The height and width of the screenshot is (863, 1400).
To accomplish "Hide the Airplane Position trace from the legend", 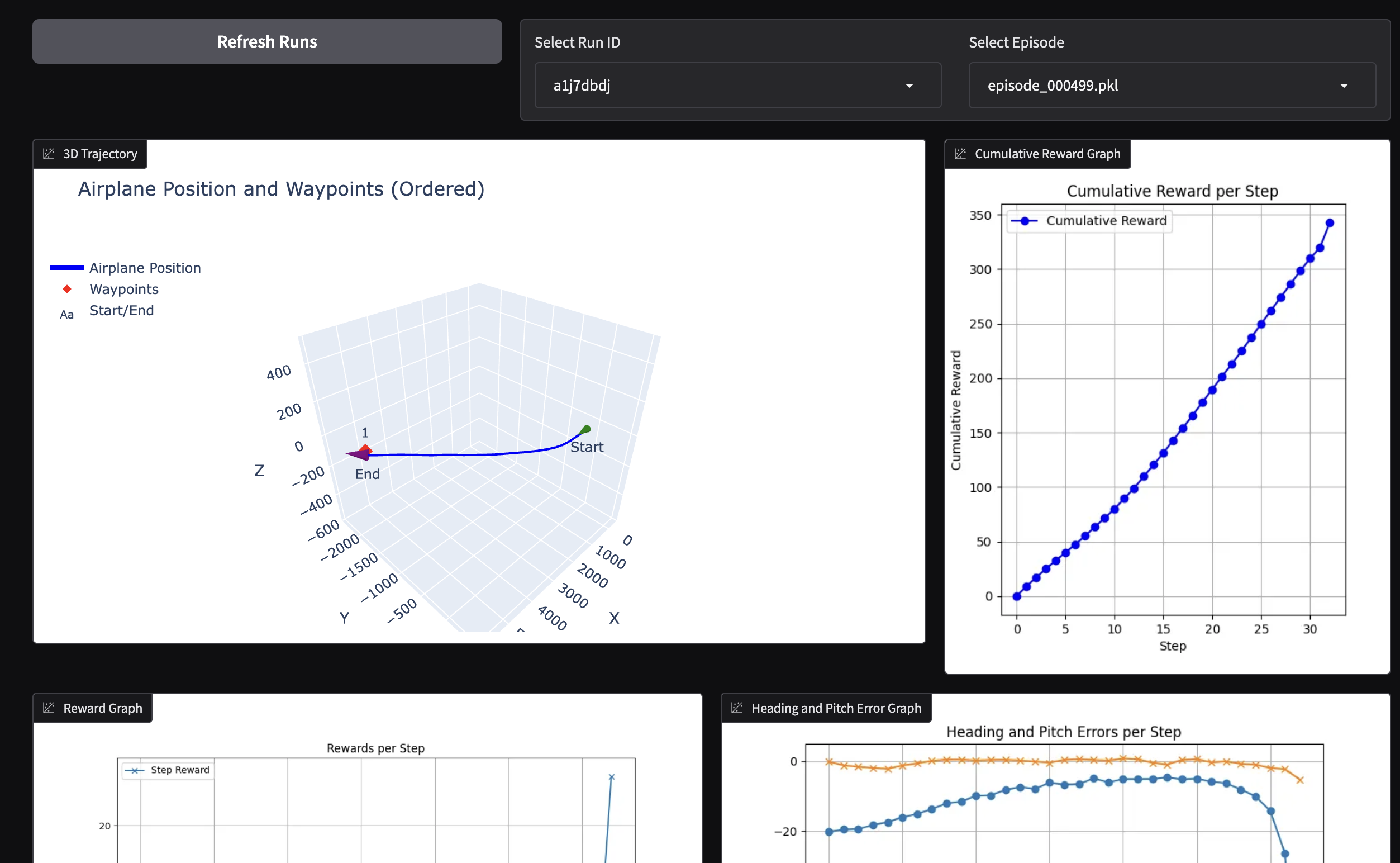I will [x=68, y=268].
